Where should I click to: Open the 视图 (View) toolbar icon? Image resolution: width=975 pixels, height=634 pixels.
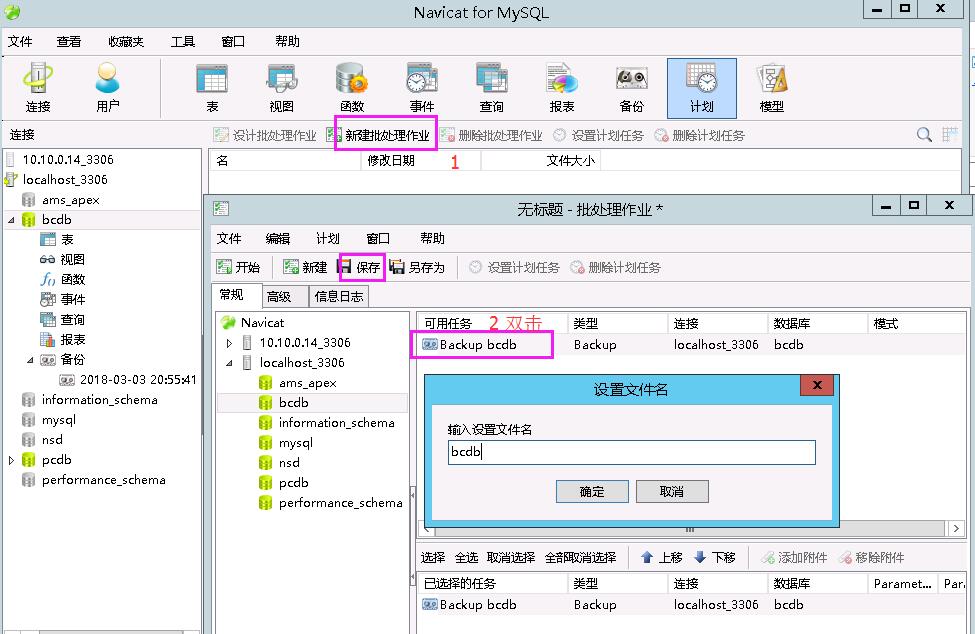click(281, 88)
